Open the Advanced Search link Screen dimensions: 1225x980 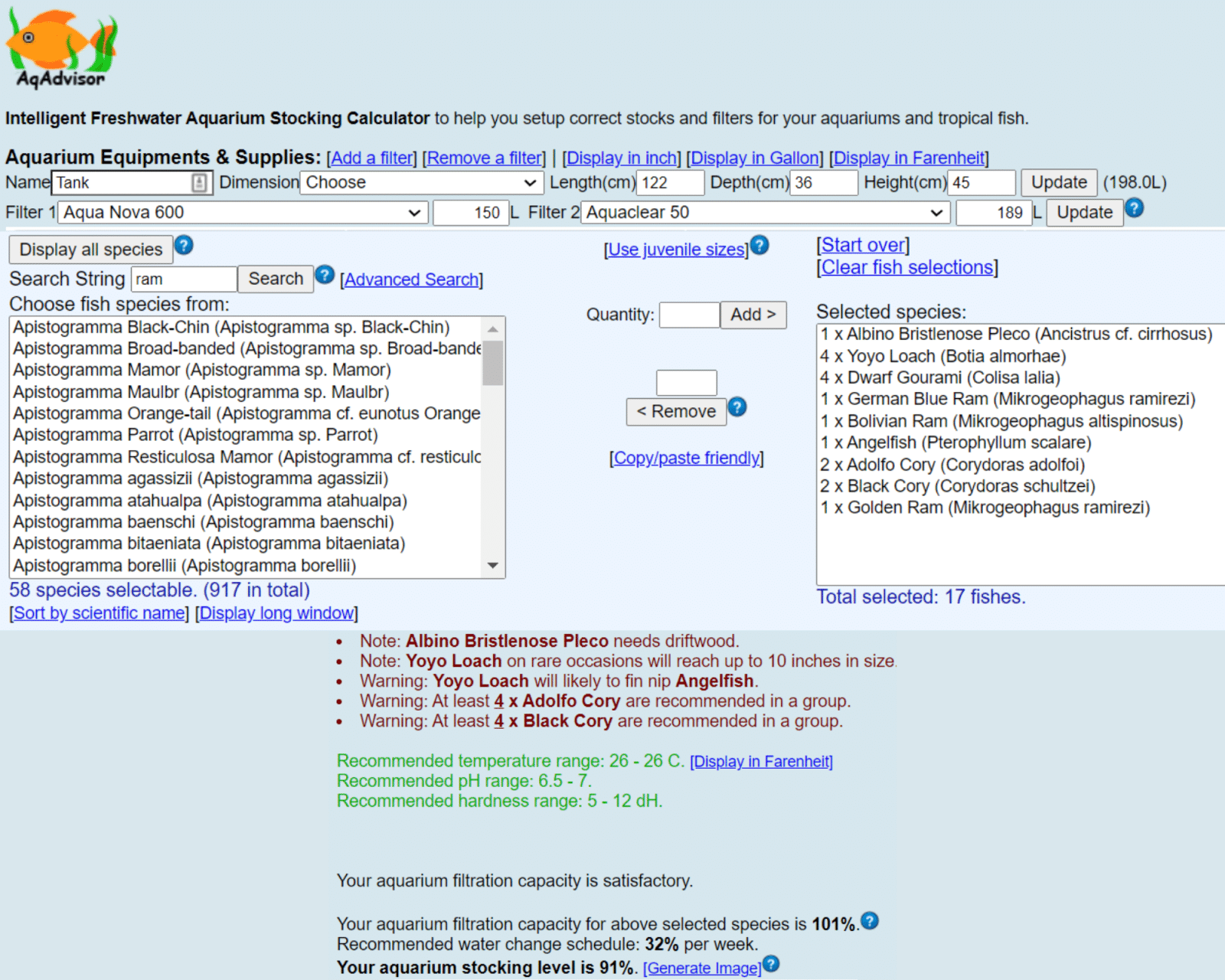pos(412,279)
